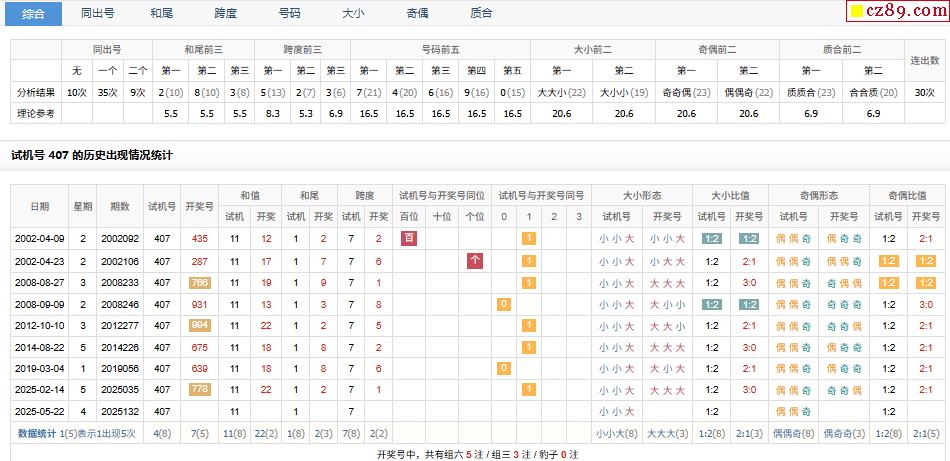
Task: Click the 30次 value under 连出数
Action: [x=925, y=93]
